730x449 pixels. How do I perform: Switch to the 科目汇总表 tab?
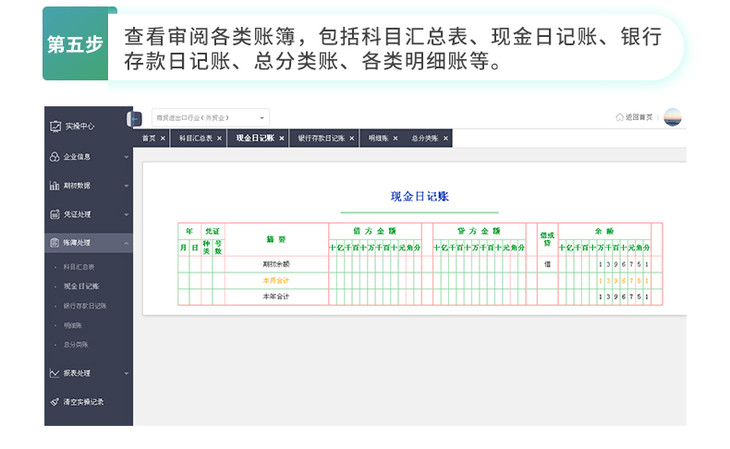pos(195,138)
